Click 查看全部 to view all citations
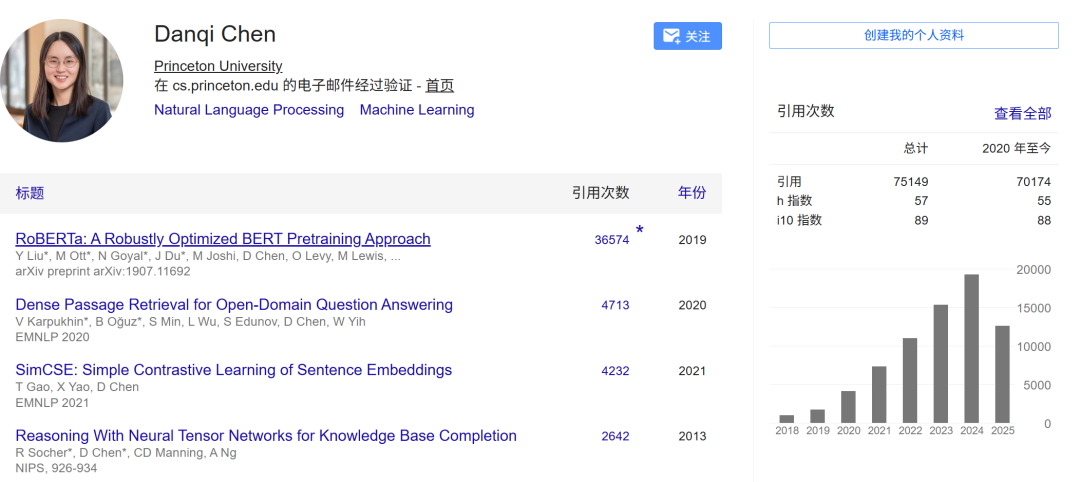Image resolution: width=1080 pixels, height=482 pixels. (x=1022, y=114)
